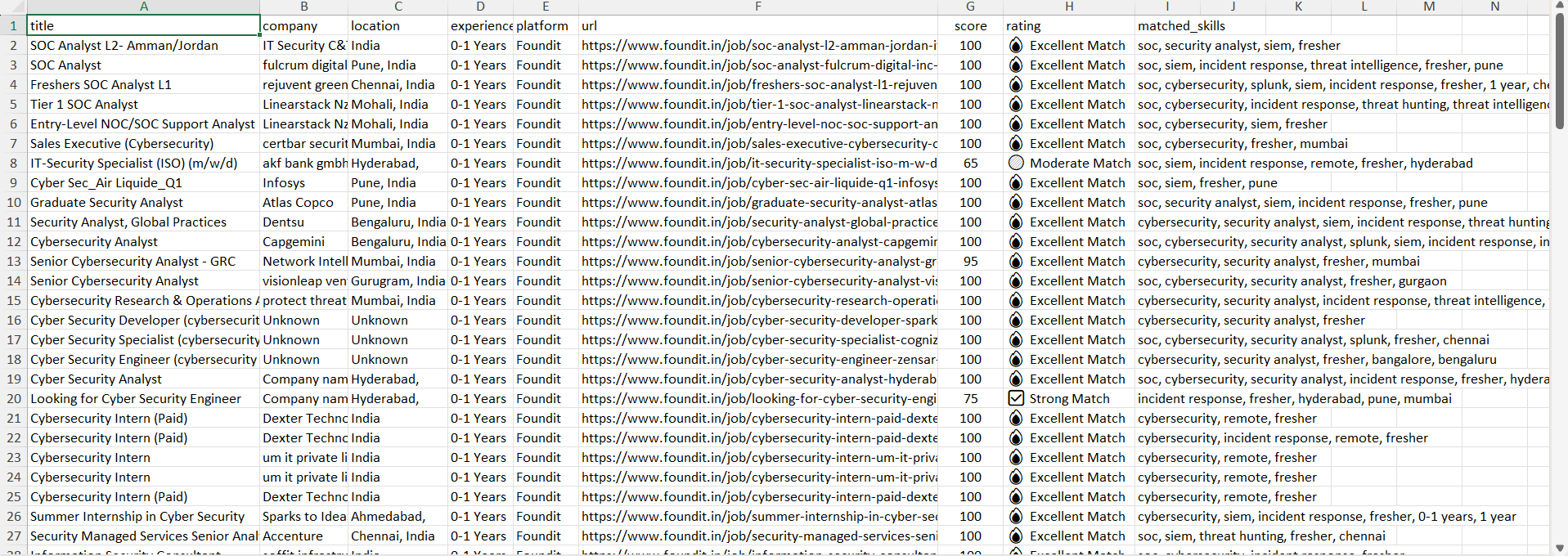The height and width of the screenshot is (556, 1568).
Task: Select column N header
Action: click(x=1494, y=7)
